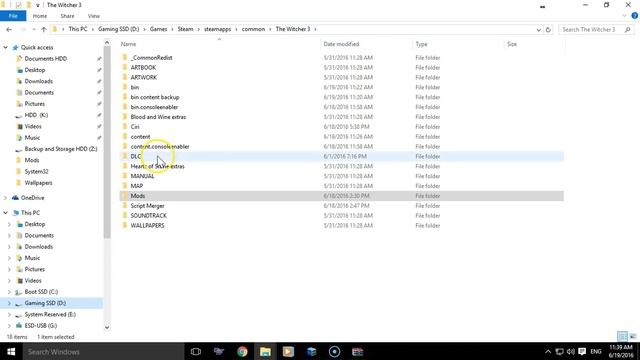Click 'Gaming SSD (D:)' breadcrumb segment
This screenshot has width=640, height=360.
(x=118, y=29)
